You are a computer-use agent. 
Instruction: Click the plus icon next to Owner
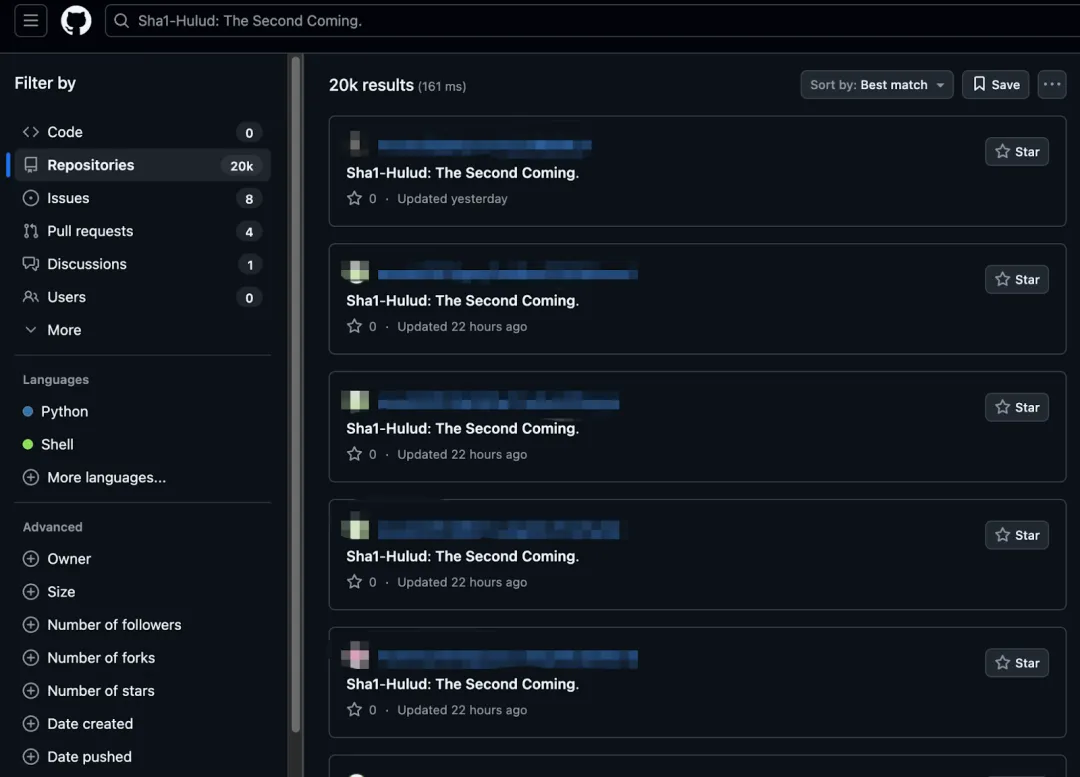point(31,559)
